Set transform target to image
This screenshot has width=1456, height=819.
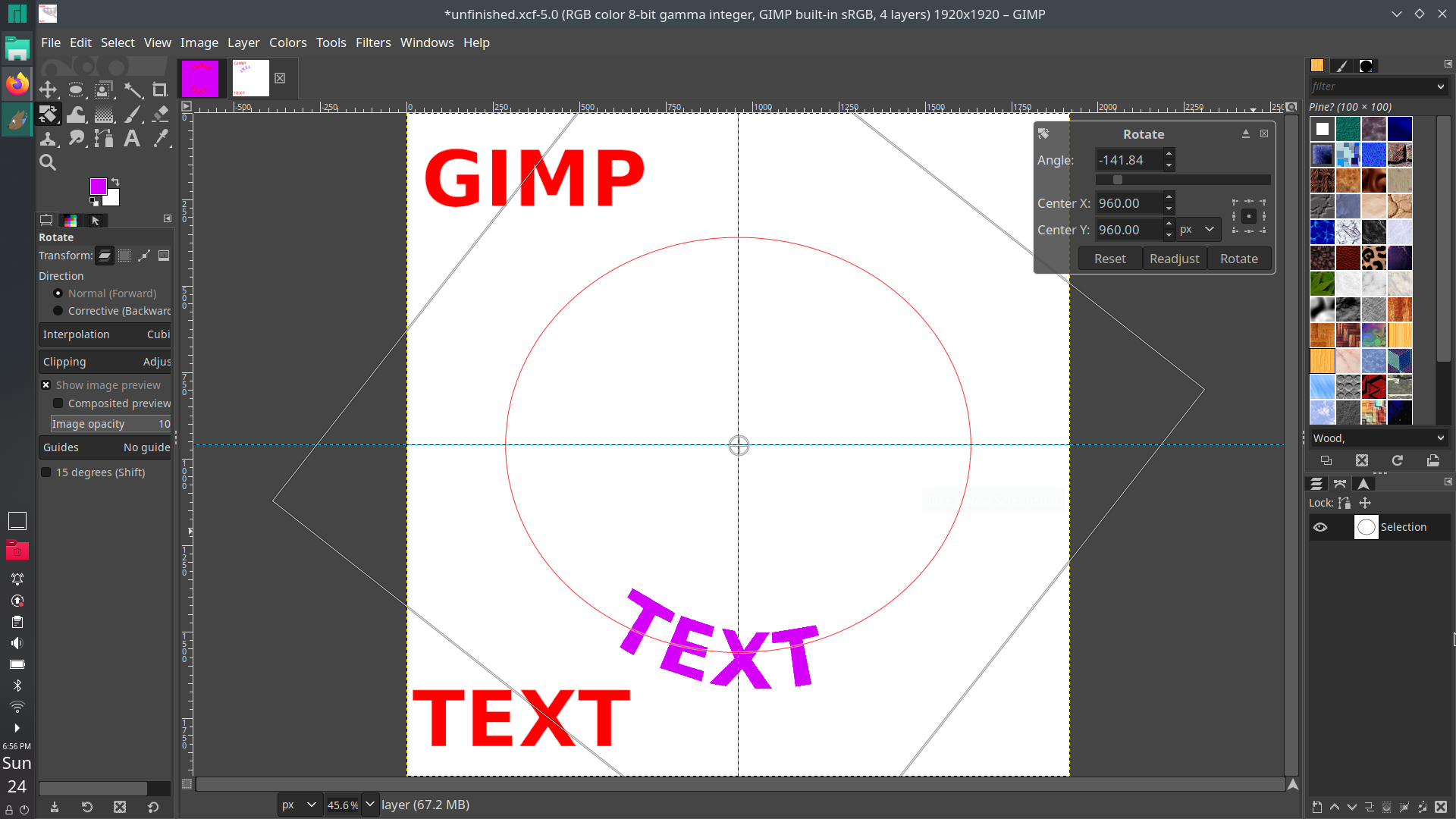coord(164,256)
